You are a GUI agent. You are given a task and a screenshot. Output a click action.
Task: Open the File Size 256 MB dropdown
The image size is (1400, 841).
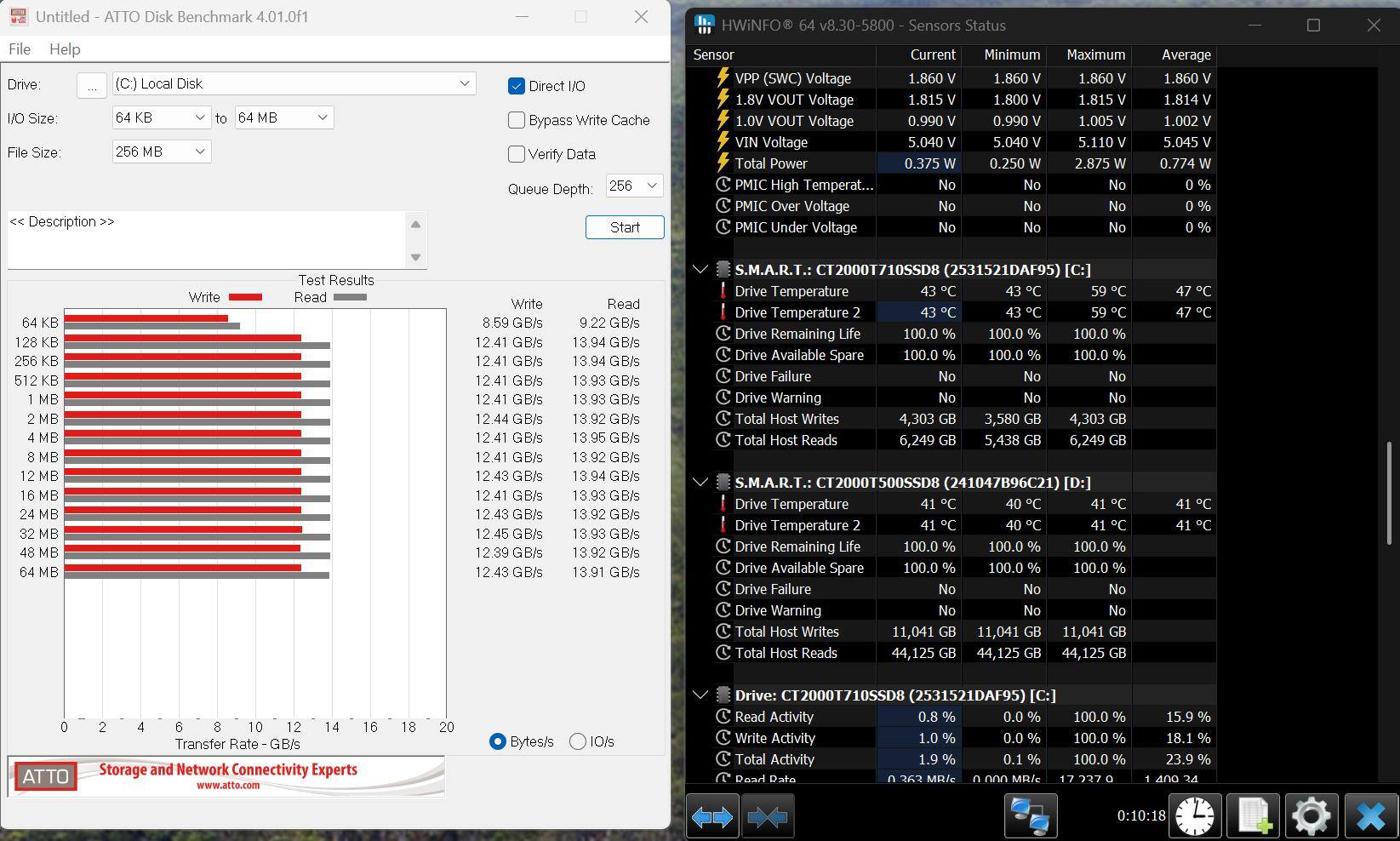click(x=161, y=152)
